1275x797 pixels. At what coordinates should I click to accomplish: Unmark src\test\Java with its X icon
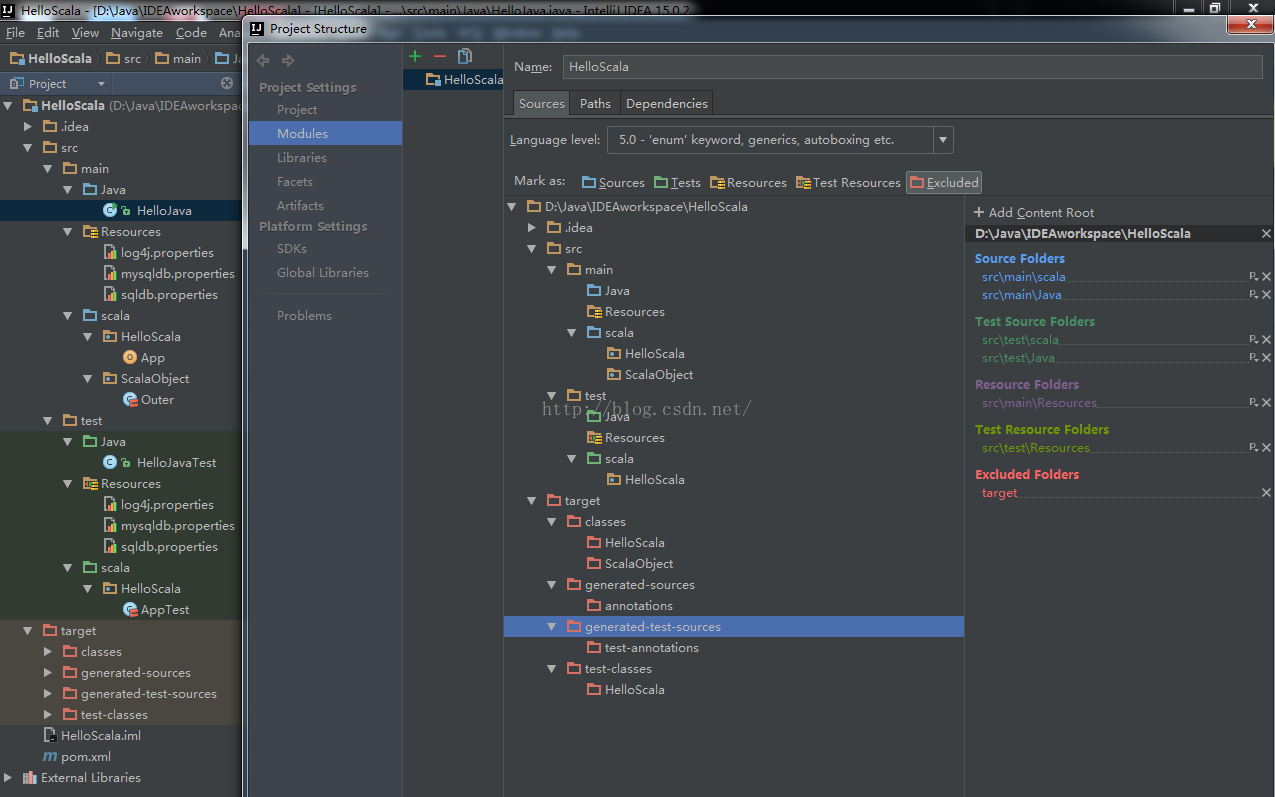(1267, 358)
